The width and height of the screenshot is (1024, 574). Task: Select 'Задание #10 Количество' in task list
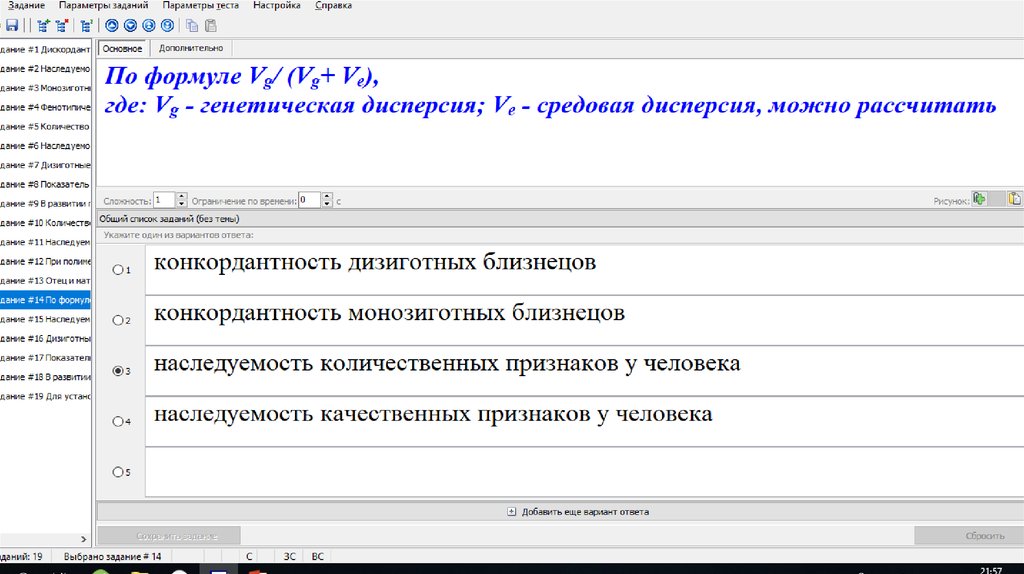coord(46,223)
